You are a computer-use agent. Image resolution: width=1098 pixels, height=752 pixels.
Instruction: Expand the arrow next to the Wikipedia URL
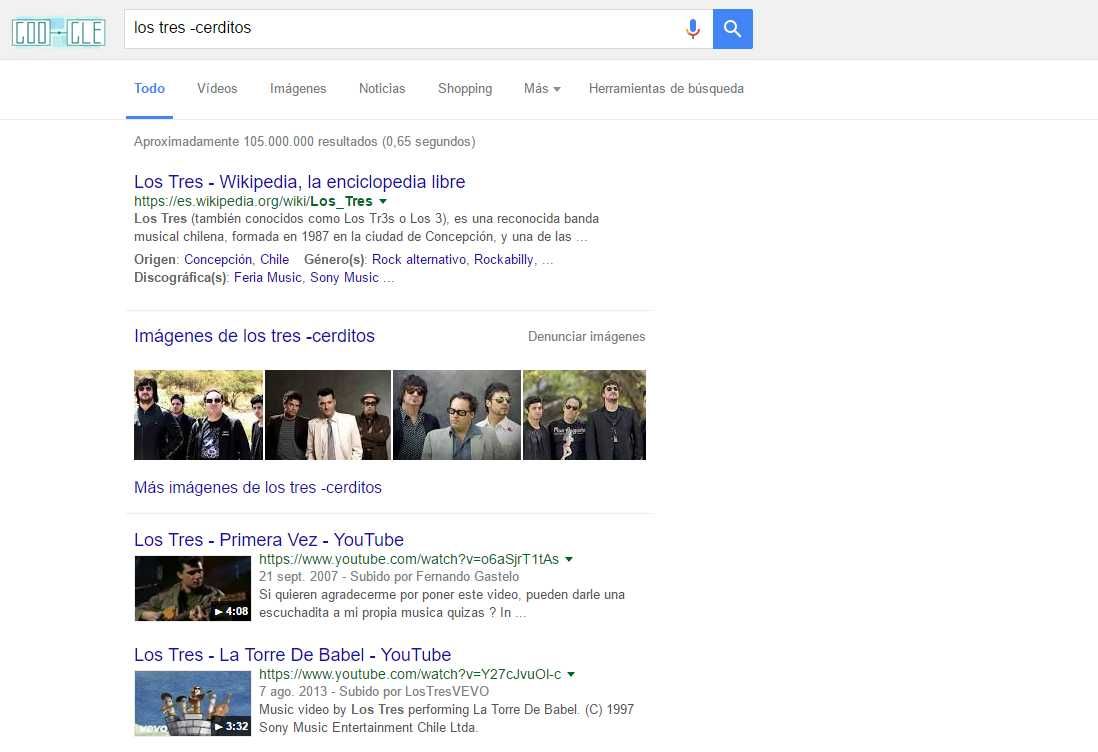pos(383,202)
